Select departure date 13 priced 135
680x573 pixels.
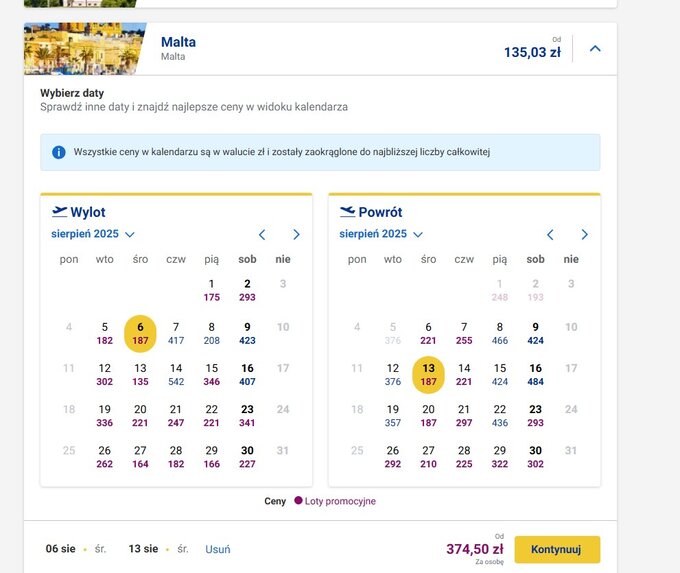[x=140, y=375]
